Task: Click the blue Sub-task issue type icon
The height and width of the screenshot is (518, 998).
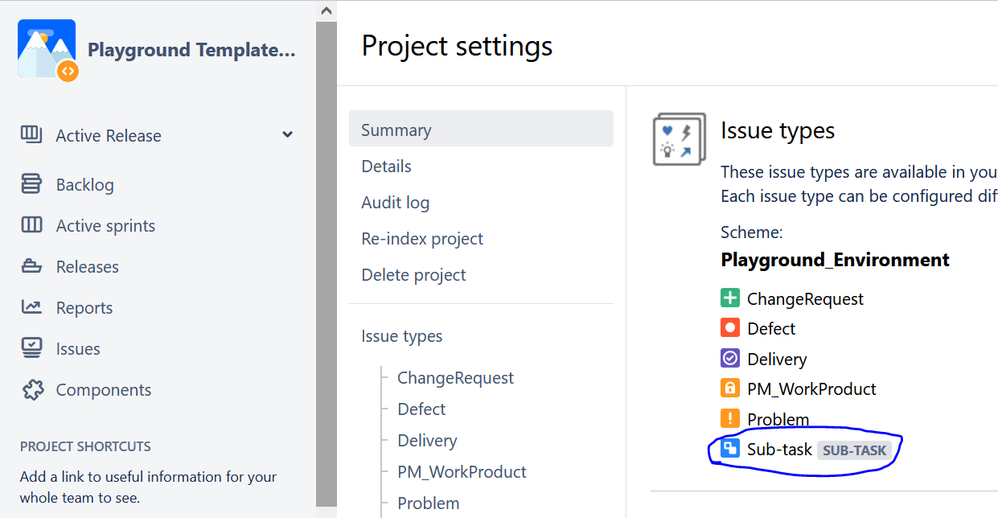Action: pyautogui.click(x=730, y=449)
